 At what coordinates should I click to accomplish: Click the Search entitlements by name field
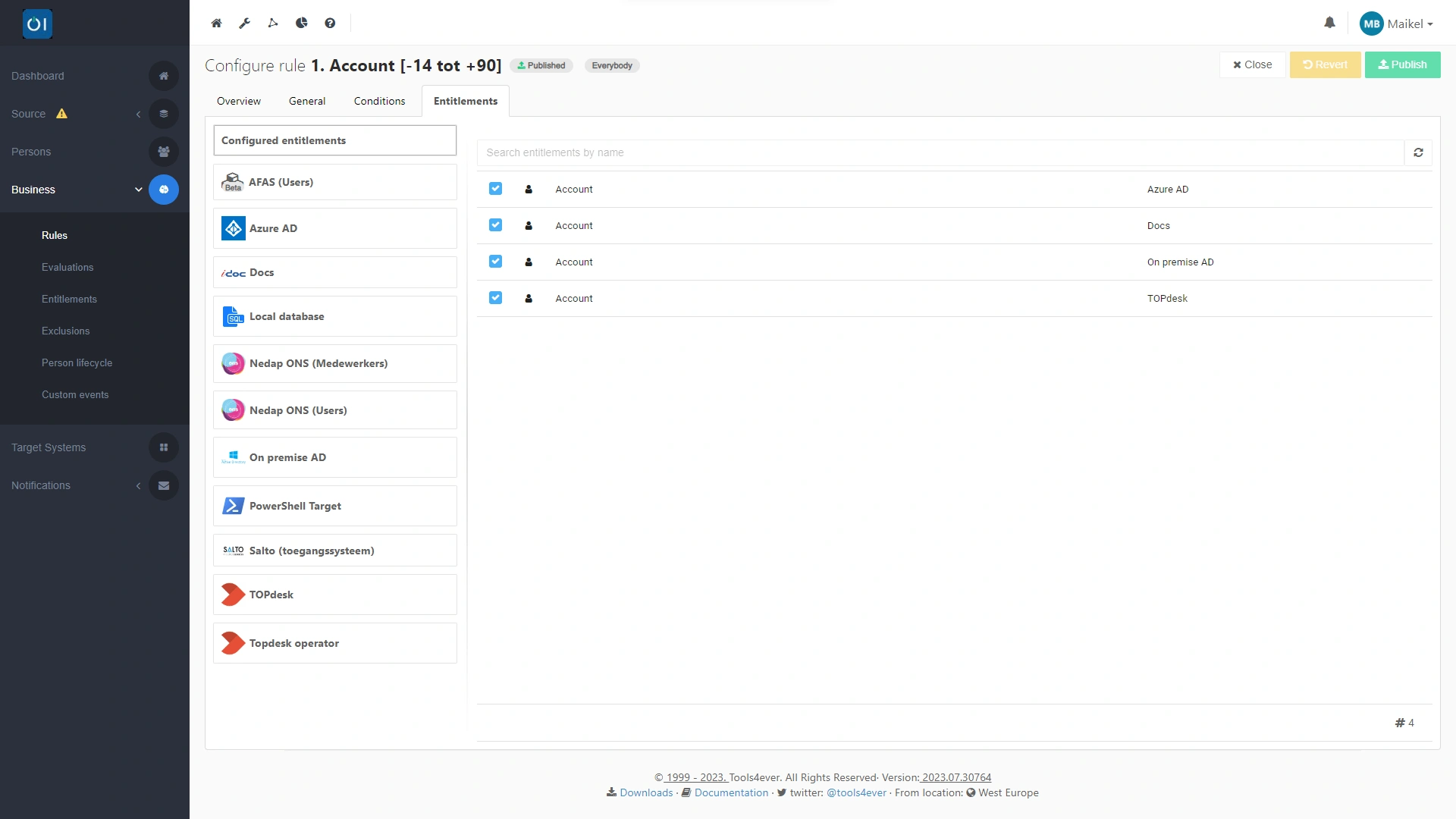(x=940, y=152)
